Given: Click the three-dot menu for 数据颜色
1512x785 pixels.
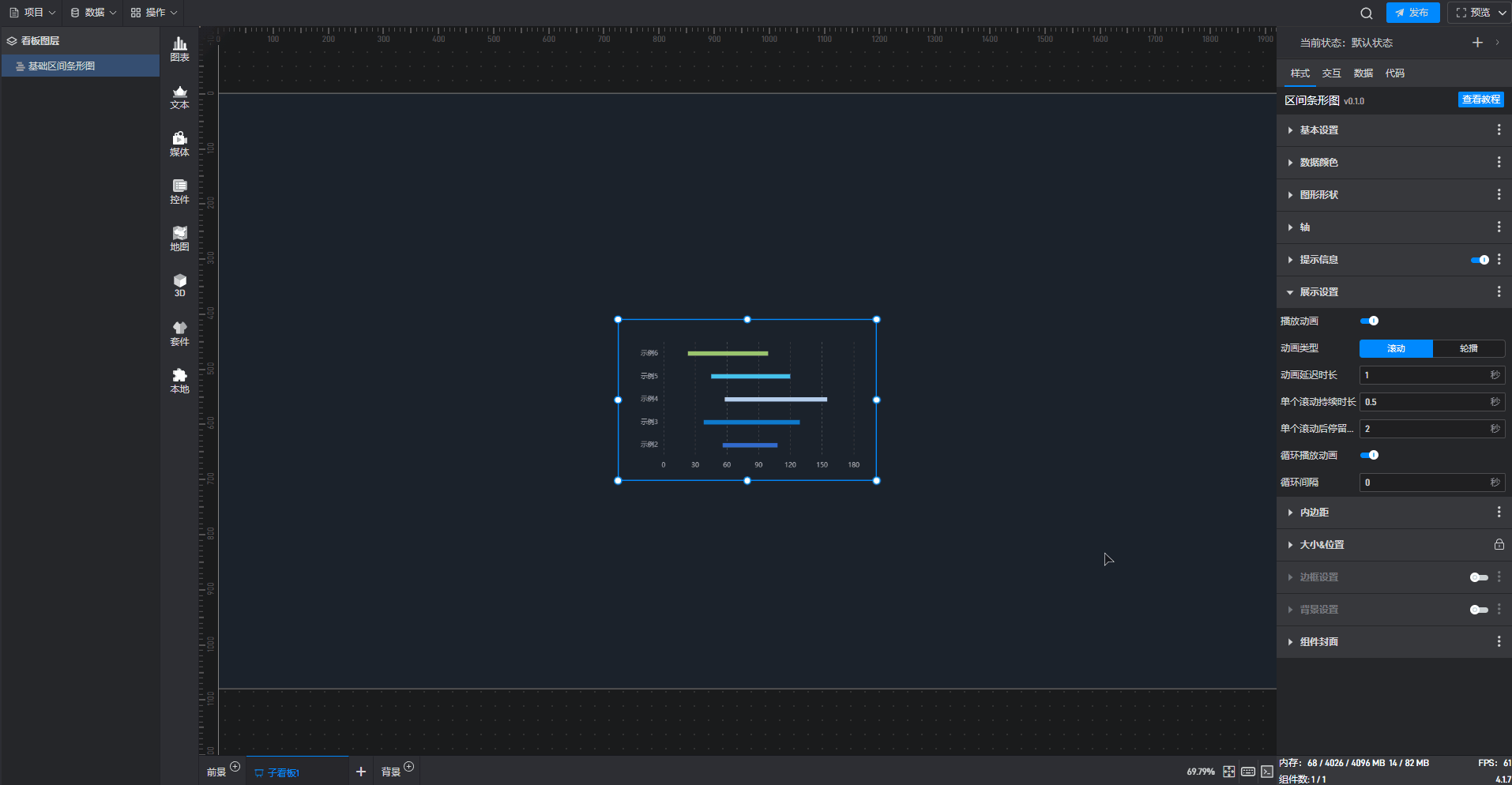Looking at the screenshot, I should coord(1499,163).
